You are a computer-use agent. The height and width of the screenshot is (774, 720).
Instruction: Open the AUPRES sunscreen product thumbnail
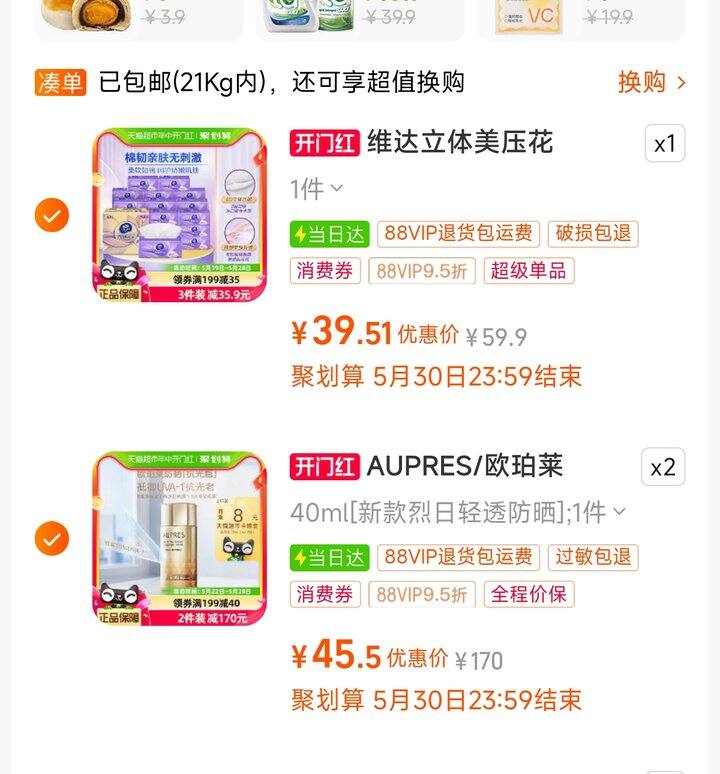pos(180,538)
